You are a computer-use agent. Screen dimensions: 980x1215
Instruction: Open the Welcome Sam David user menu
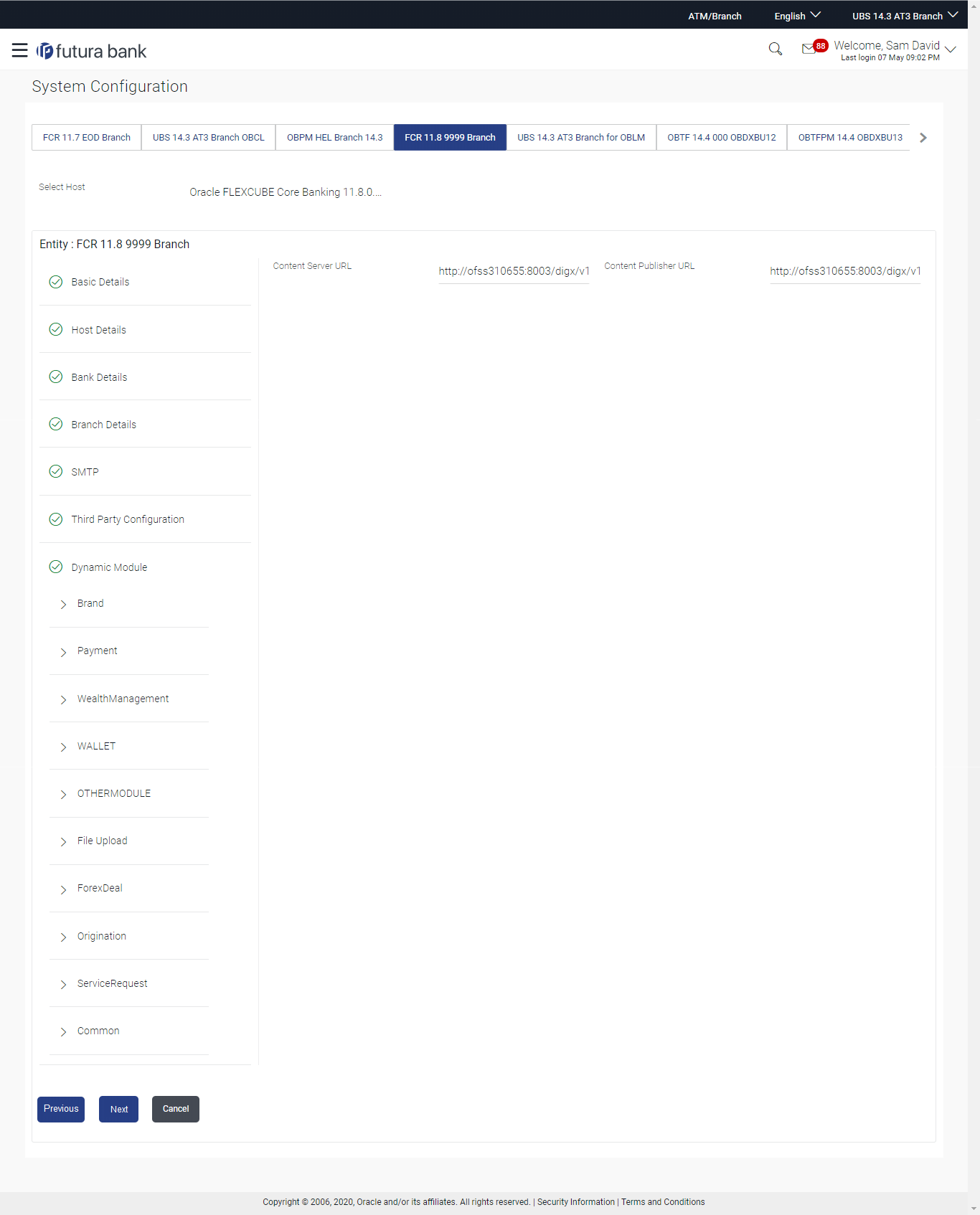tap(895, 50)
